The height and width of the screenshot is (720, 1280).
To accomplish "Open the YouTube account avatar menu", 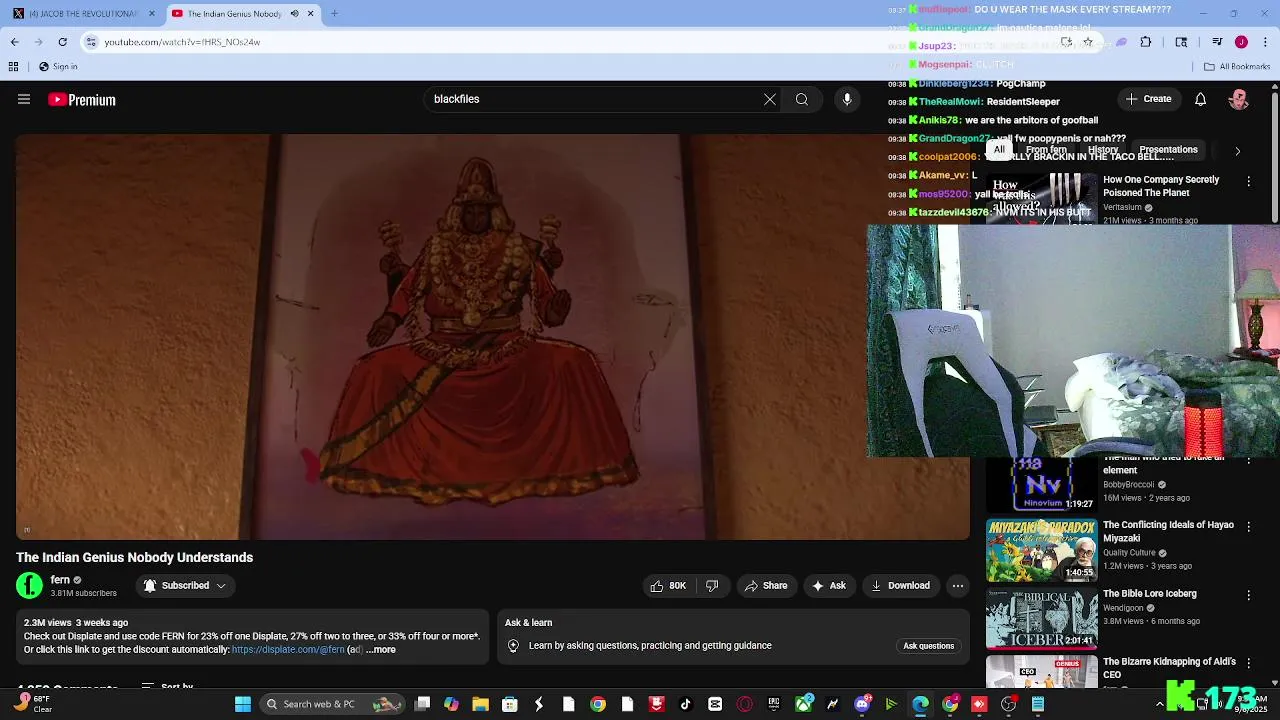I will tap(1239, 99).
